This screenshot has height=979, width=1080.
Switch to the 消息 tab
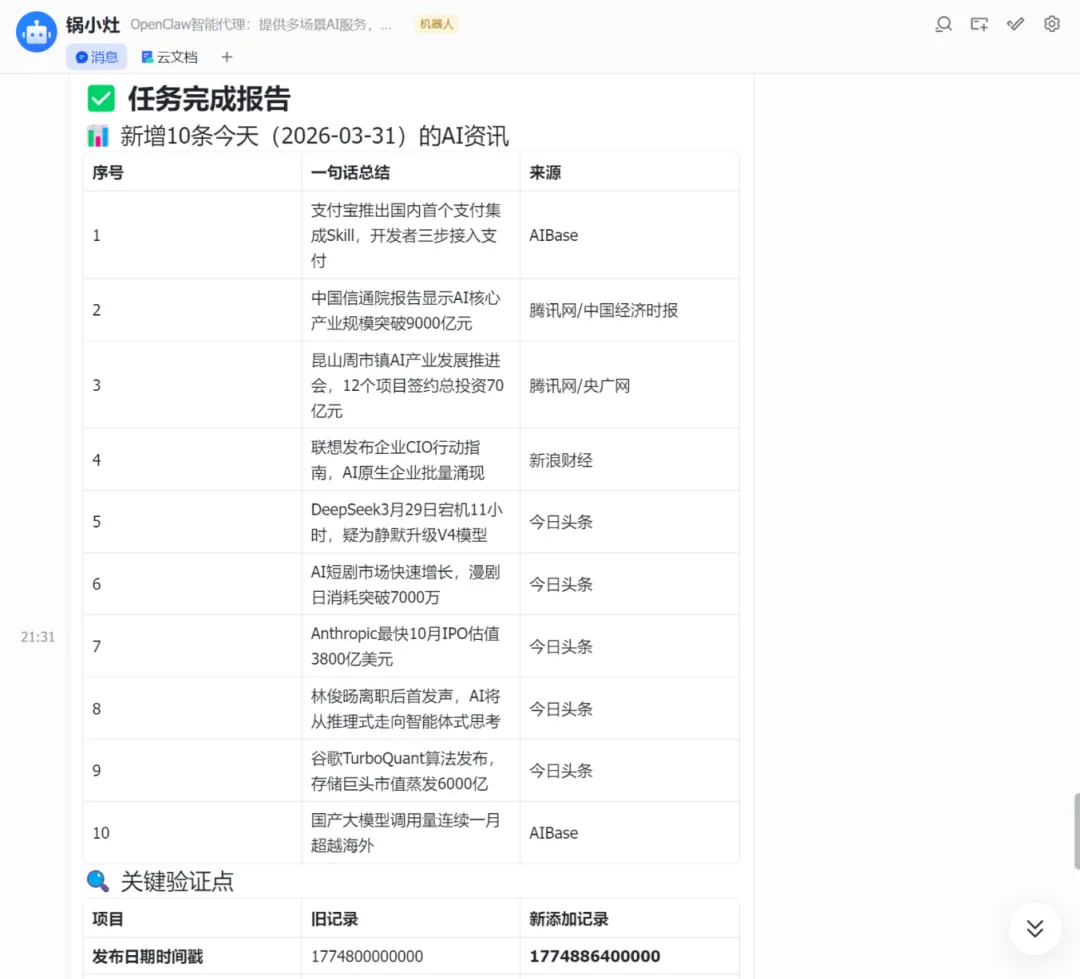(x=96, y=57)
